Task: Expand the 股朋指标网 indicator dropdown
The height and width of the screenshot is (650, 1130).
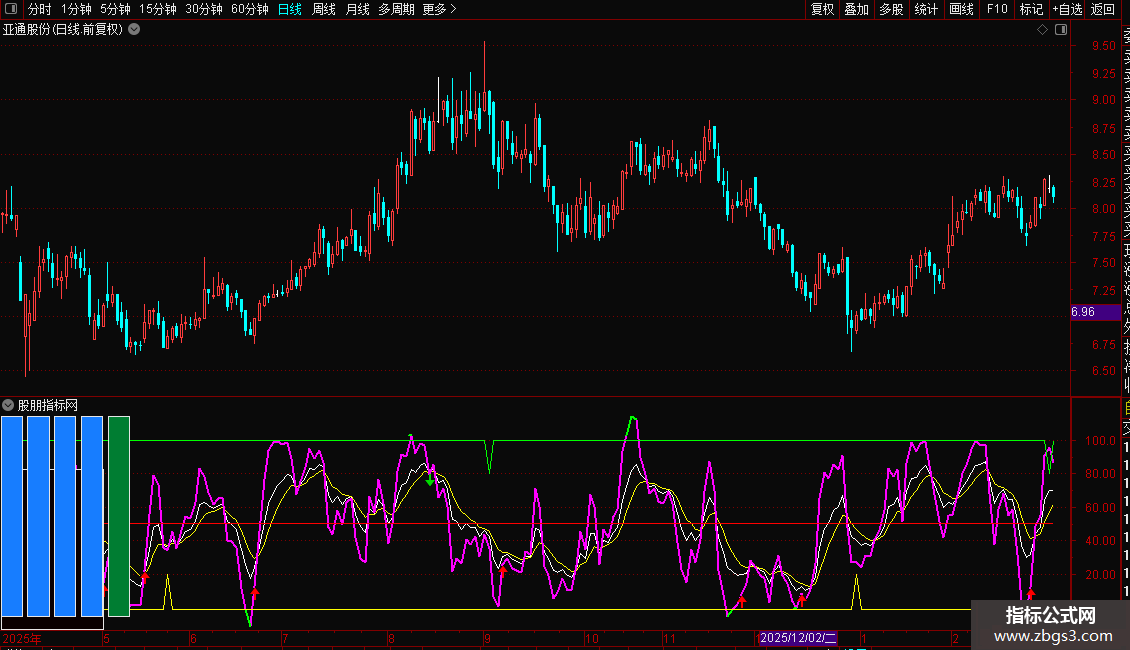Action: 8,405
